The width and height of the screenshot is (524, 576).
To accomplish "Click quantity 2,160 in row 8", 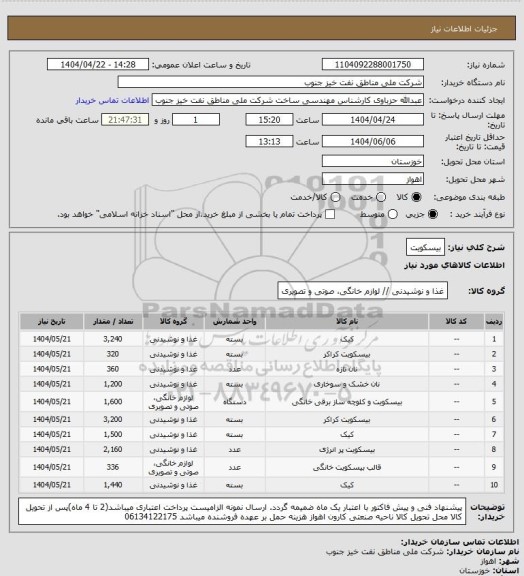I will tap(113, 449).
